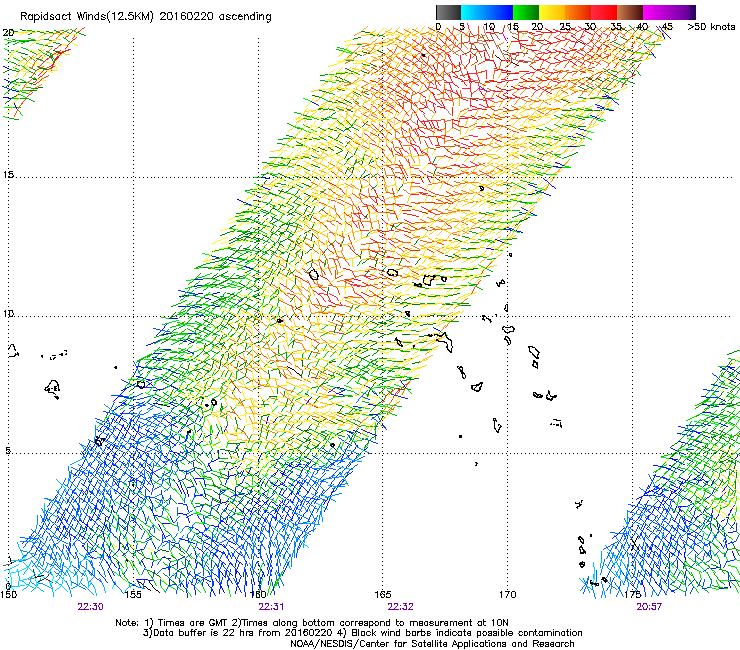Click the orange 25-30 knots legend swatch

click(x=578, y=12)
